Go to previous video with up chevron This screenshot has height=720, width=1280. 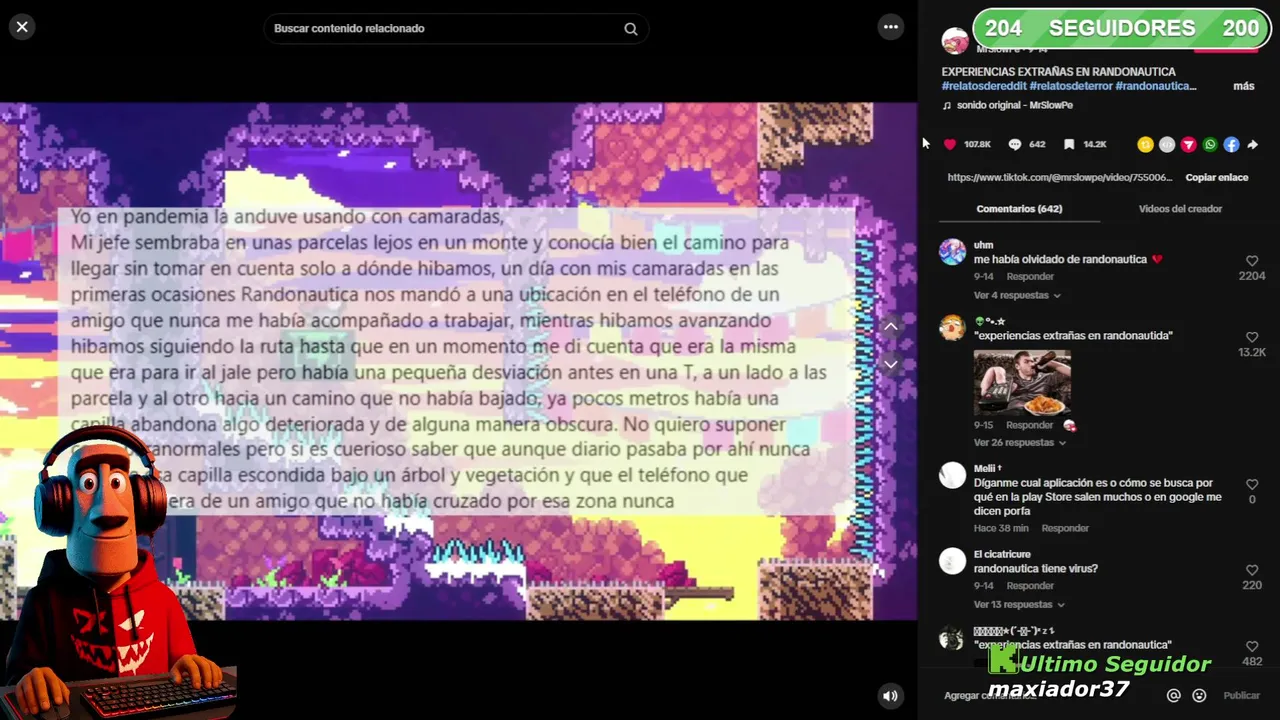click(891, 327)
